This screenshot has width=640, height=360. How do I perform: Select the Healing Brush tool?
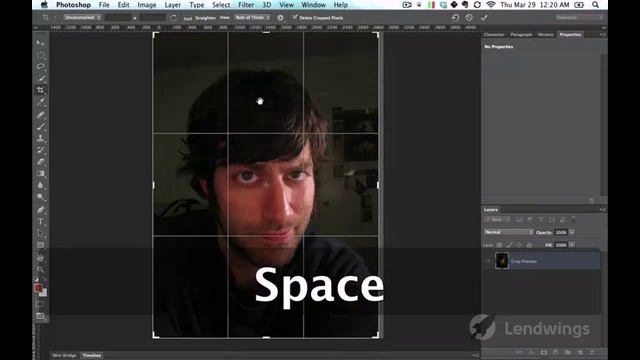click(x=40, y=115)
